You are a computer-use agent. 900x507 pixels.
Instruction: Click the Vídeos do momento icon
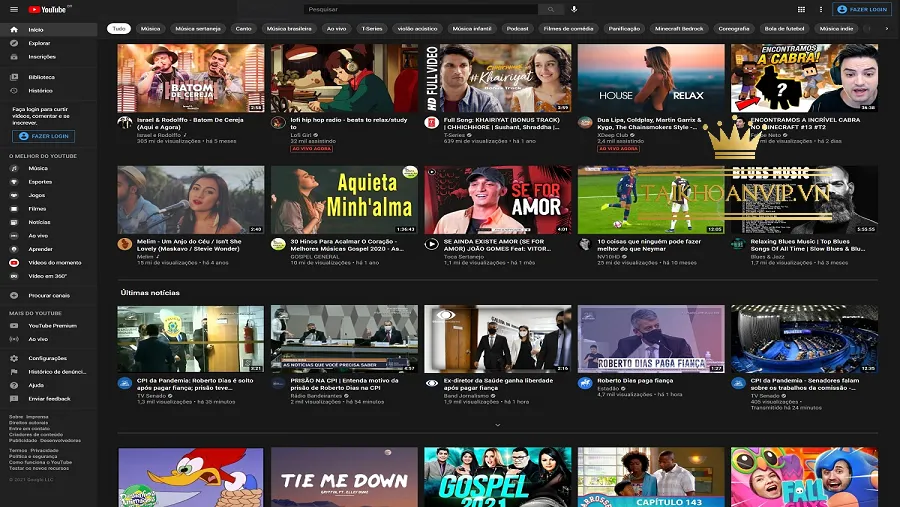pyautogui.click(x=14, y=262)
